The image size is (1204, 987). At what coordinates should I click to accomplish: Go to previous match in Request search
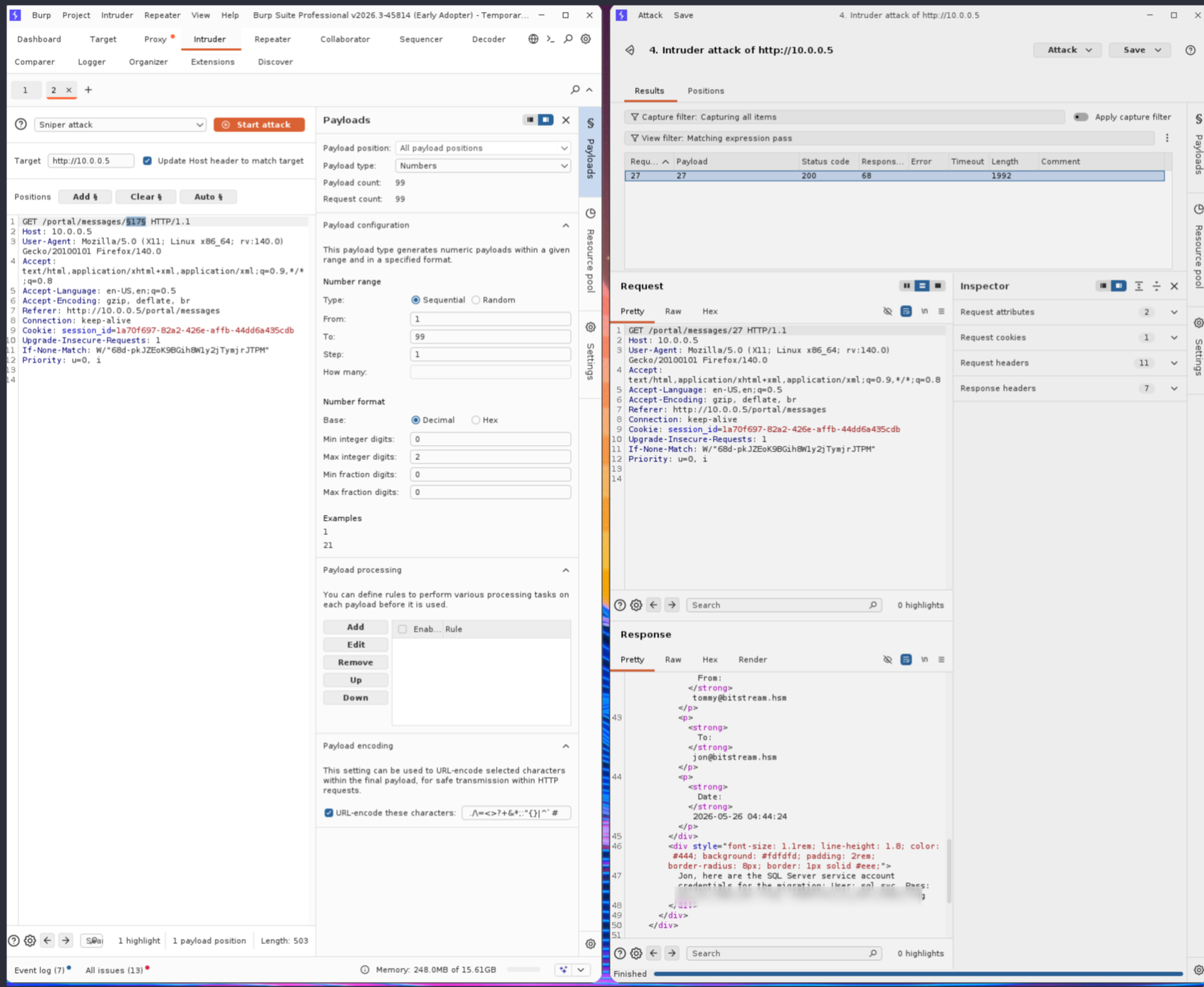[x=654, y=606]
